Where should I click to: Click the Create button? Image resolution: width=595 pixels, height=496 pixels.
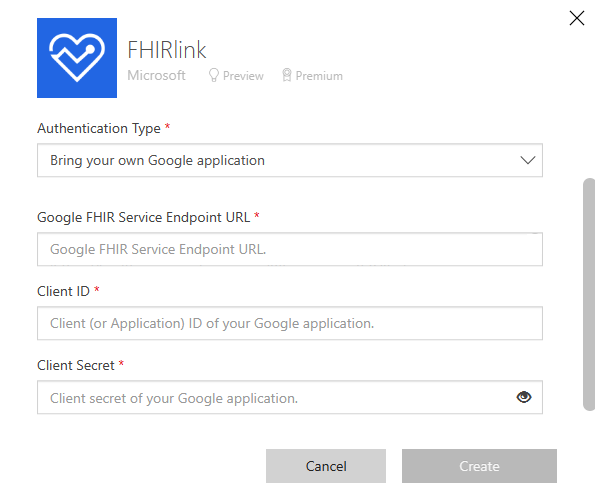[x=479, y=466]
